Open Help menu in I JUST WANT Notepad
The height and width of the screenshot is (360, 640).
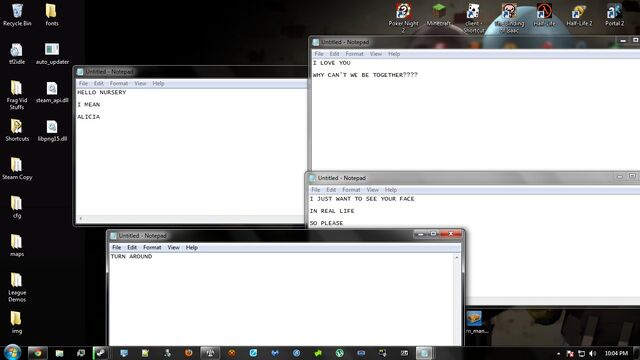point(391,190)
